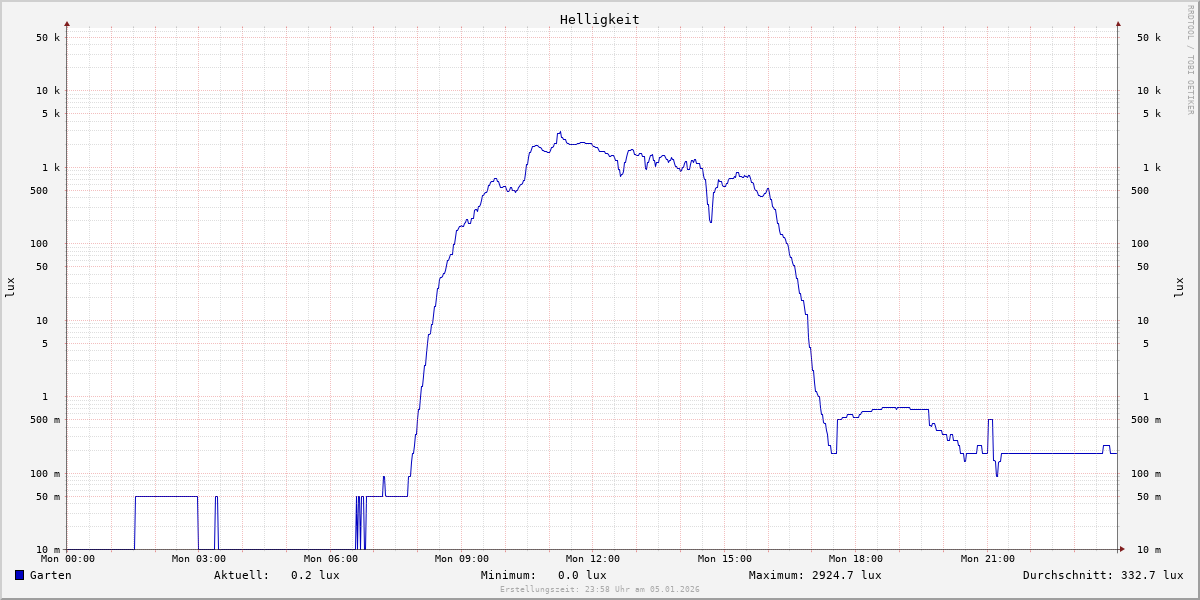Click the "1 k" label on right axis
The width and height of the screenshot is (1200, 600).
(x=1152, y=168)
